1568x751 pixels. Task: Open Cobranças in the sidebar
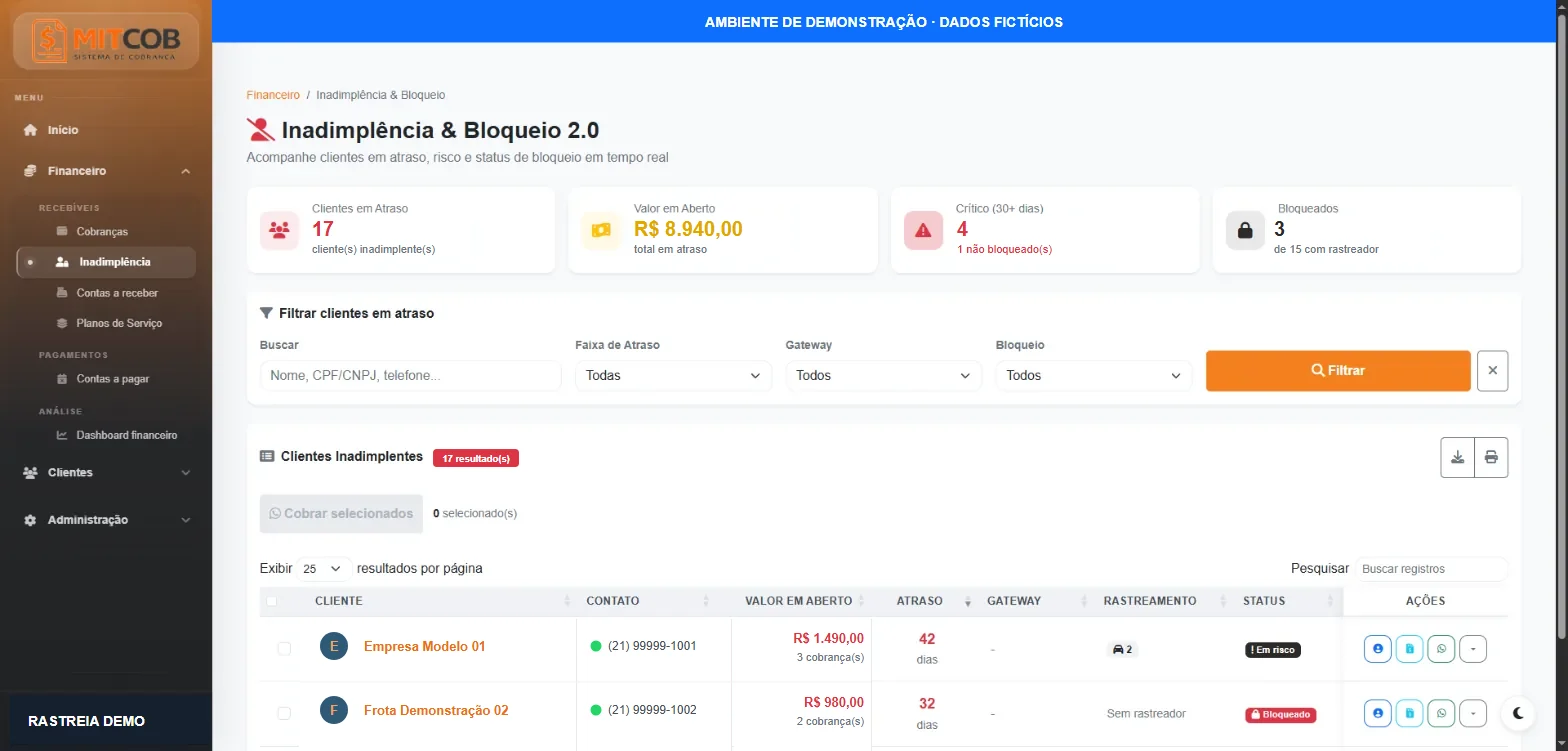(x=102, y=231)
